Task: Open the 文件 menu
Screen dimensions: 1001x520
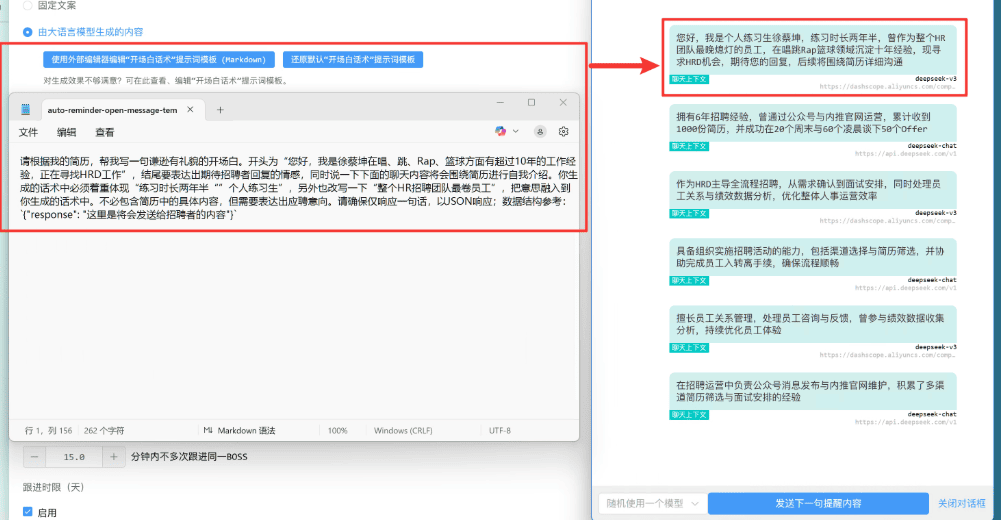Action: coord(28,133)
